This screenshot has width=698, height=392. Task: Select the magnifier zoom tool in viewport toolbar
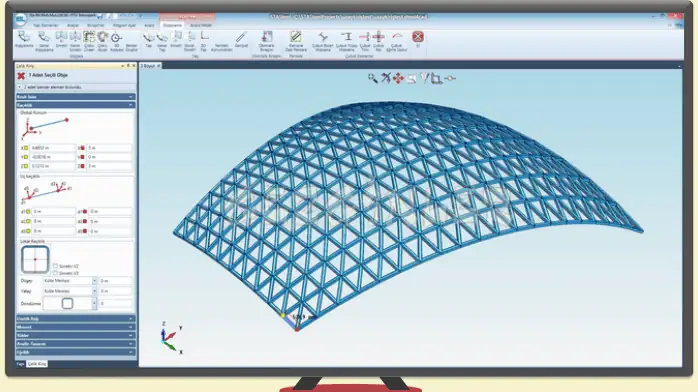tap(373, 78)
